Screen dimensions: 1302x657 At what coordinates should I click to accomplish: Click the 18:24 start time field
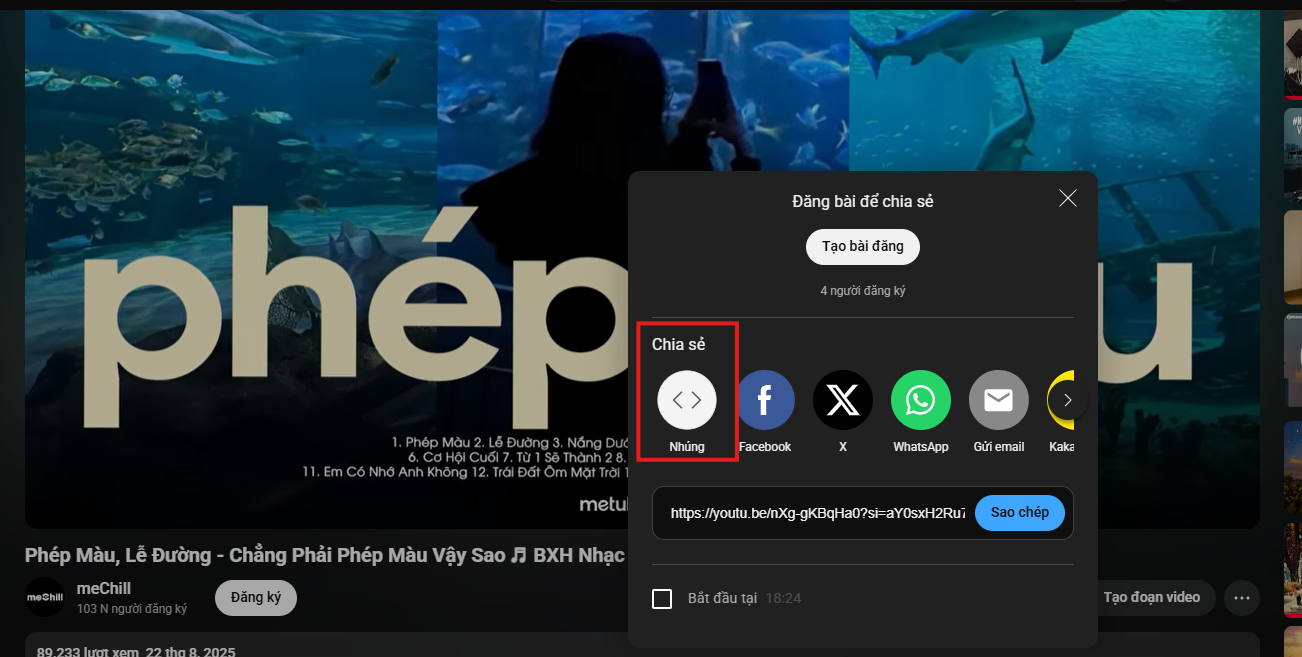pyautogui.click(x=783, y=599)
